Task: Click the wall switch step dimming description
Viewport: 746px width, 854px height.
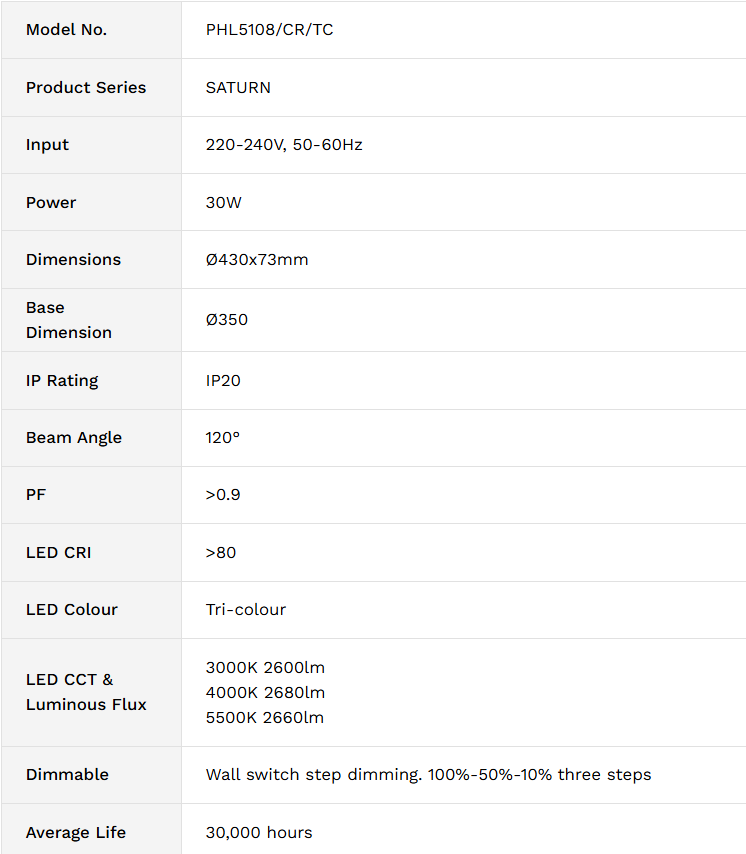Action: click(428, 775)
